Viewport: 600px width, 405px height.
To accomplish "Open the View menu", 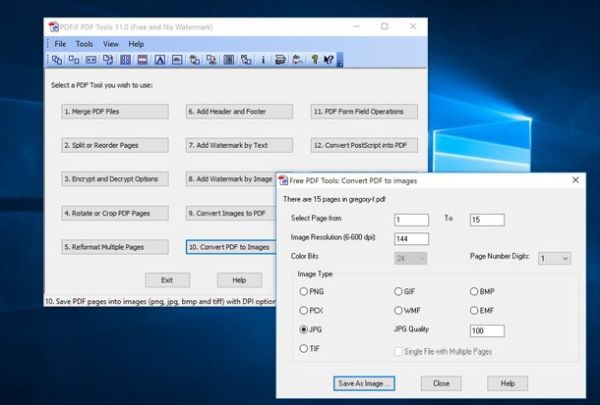I will [x=110, y=44].
